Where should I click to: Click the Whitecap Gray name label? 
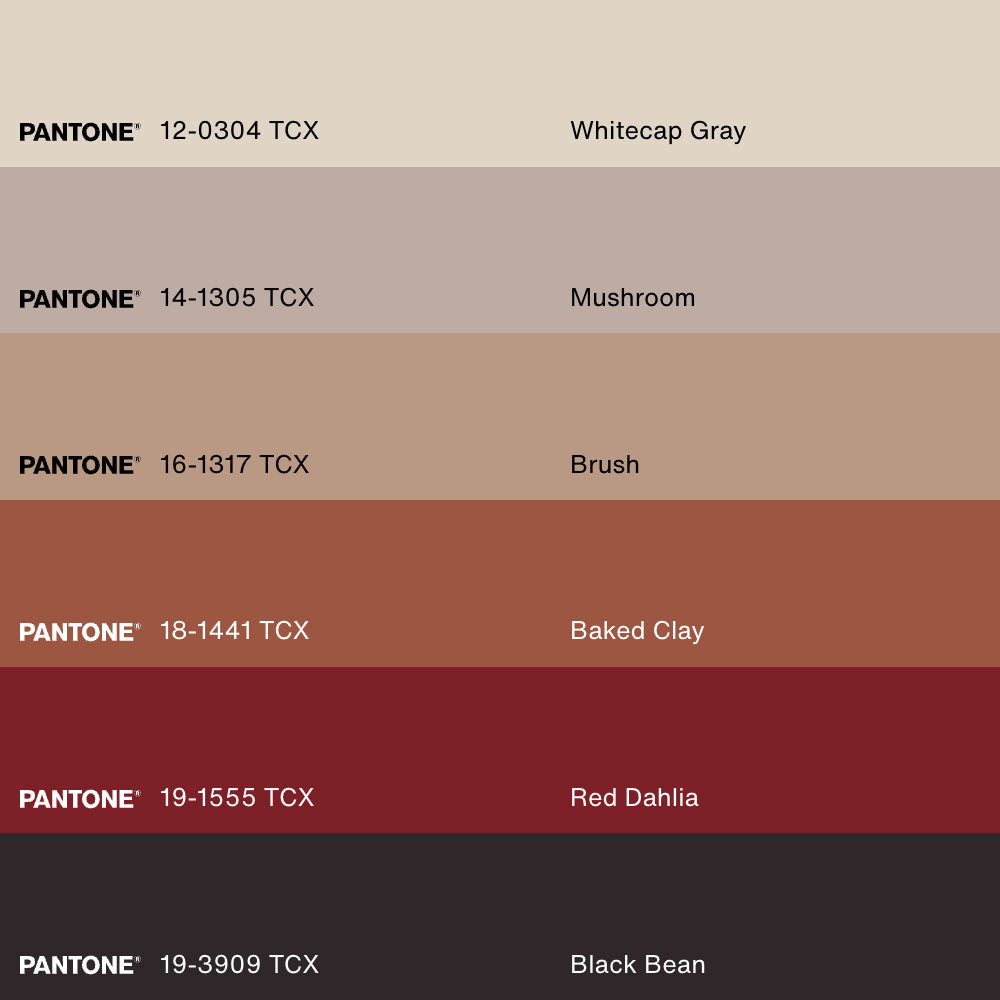(658, 131)
